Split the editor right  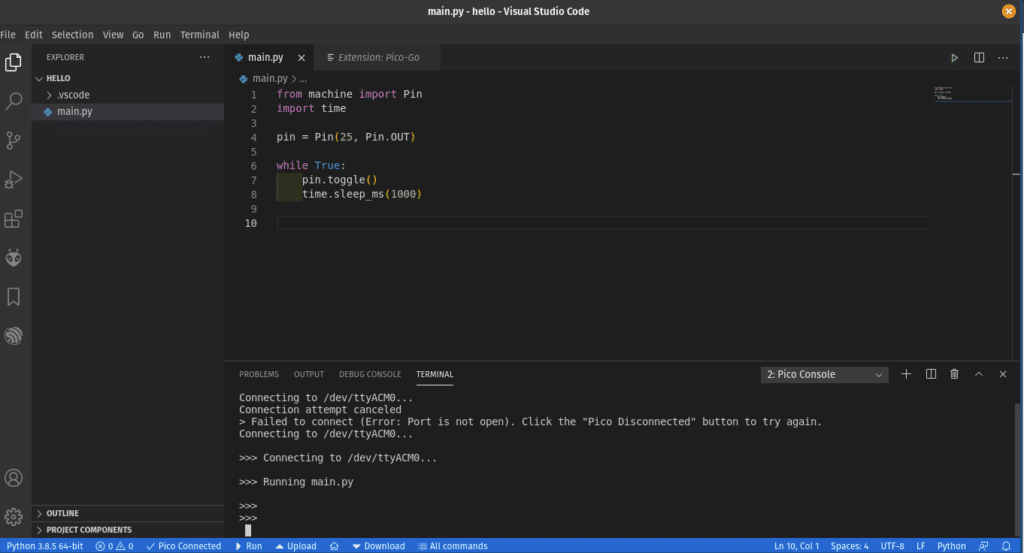point(979,58)
